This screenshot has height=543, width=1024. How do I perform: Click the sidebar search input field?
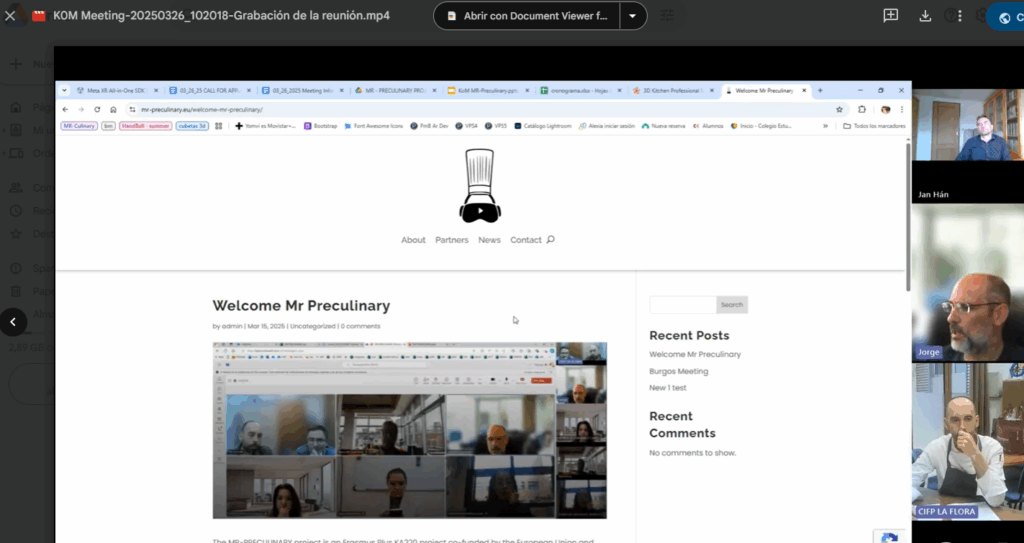click(683, 305)
